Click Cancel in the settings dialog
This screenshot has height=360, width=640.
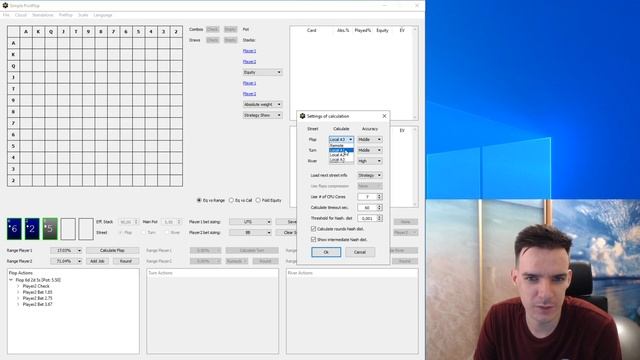(360, 252)
